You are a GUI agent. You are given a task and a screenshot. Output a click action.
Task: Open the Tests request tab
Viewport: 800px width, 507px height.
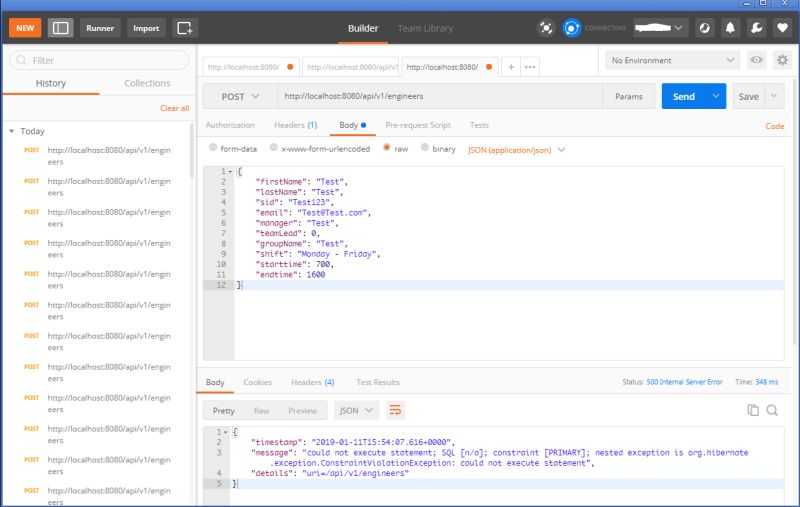click(x=479, y=125)
